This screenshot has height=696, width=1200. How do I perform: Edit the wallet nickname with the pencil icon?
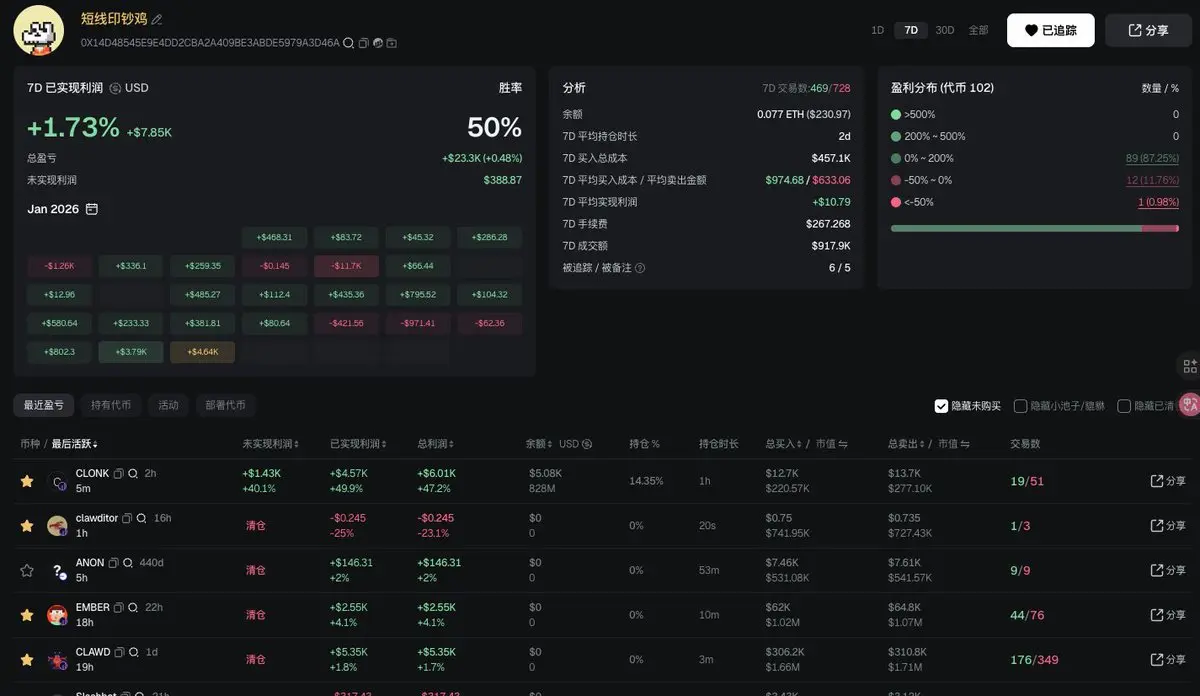tap(157, 19)
